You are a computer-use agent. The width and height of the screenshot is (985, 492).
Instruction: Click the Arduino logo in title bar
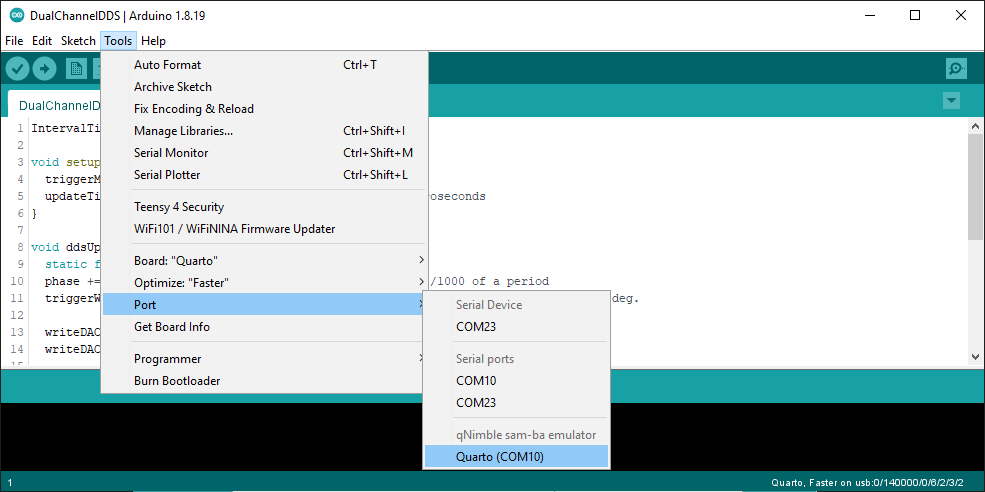pos(16,15)
